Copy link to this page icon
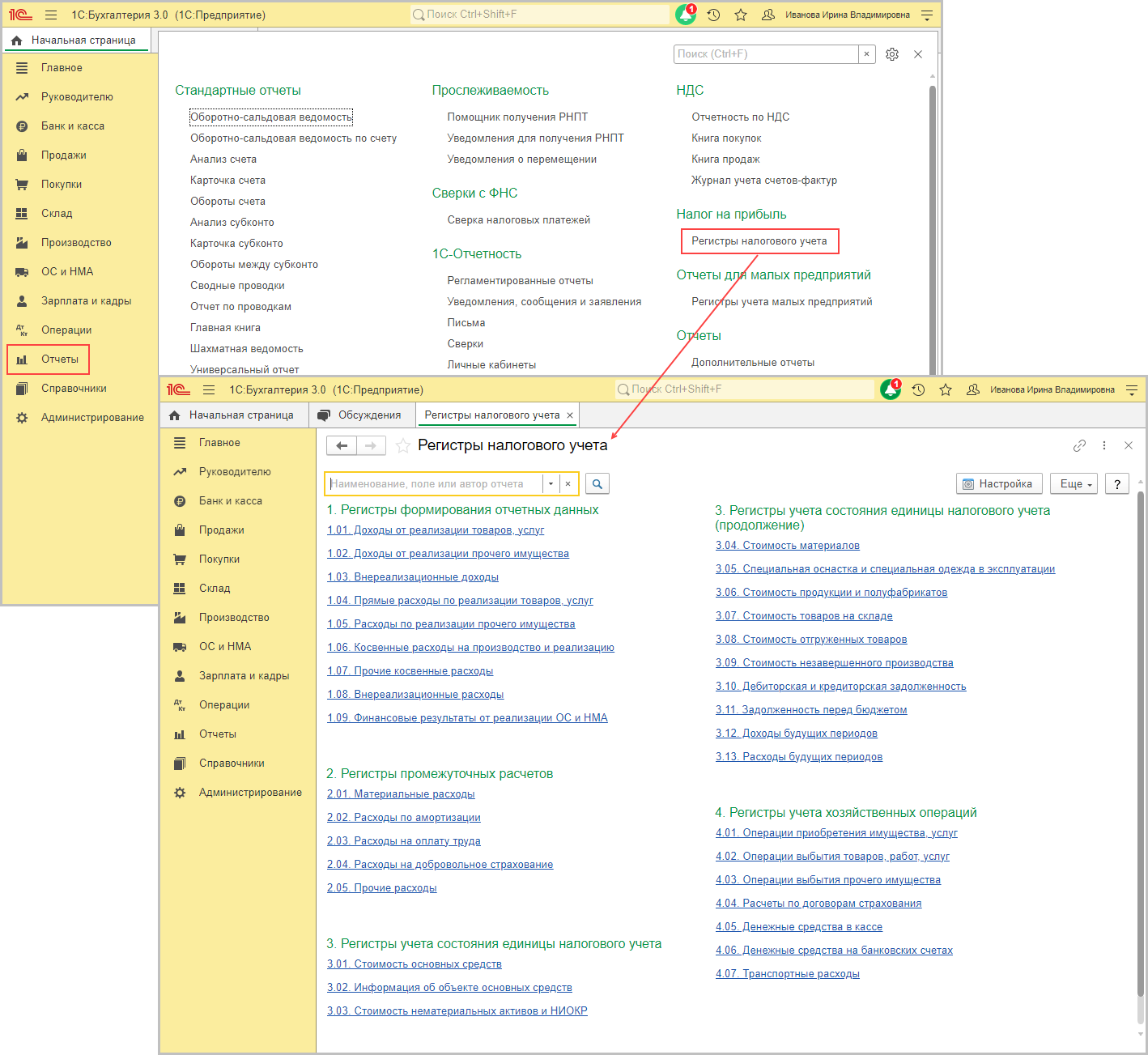The image size is (1148, 1055). click(1079, 445)
